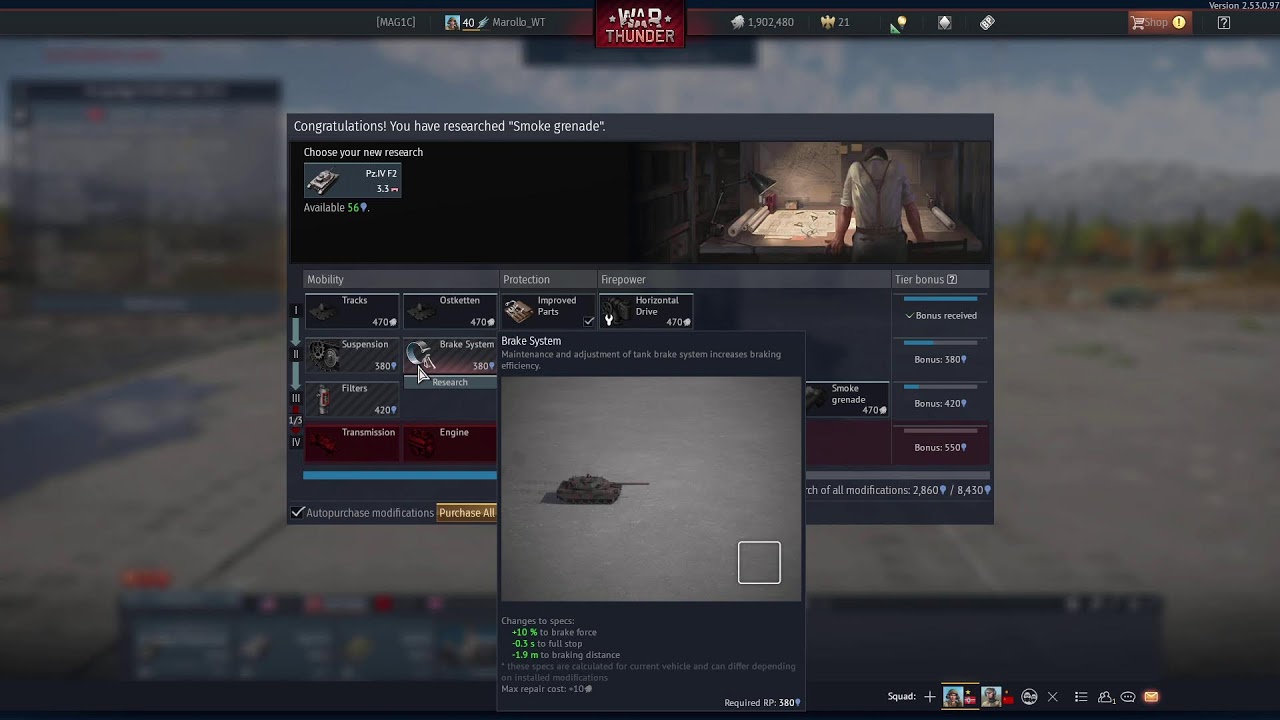Screen dimensions: 1280x720
Task: Select the Smoke grenade modification
Action: 846,399
